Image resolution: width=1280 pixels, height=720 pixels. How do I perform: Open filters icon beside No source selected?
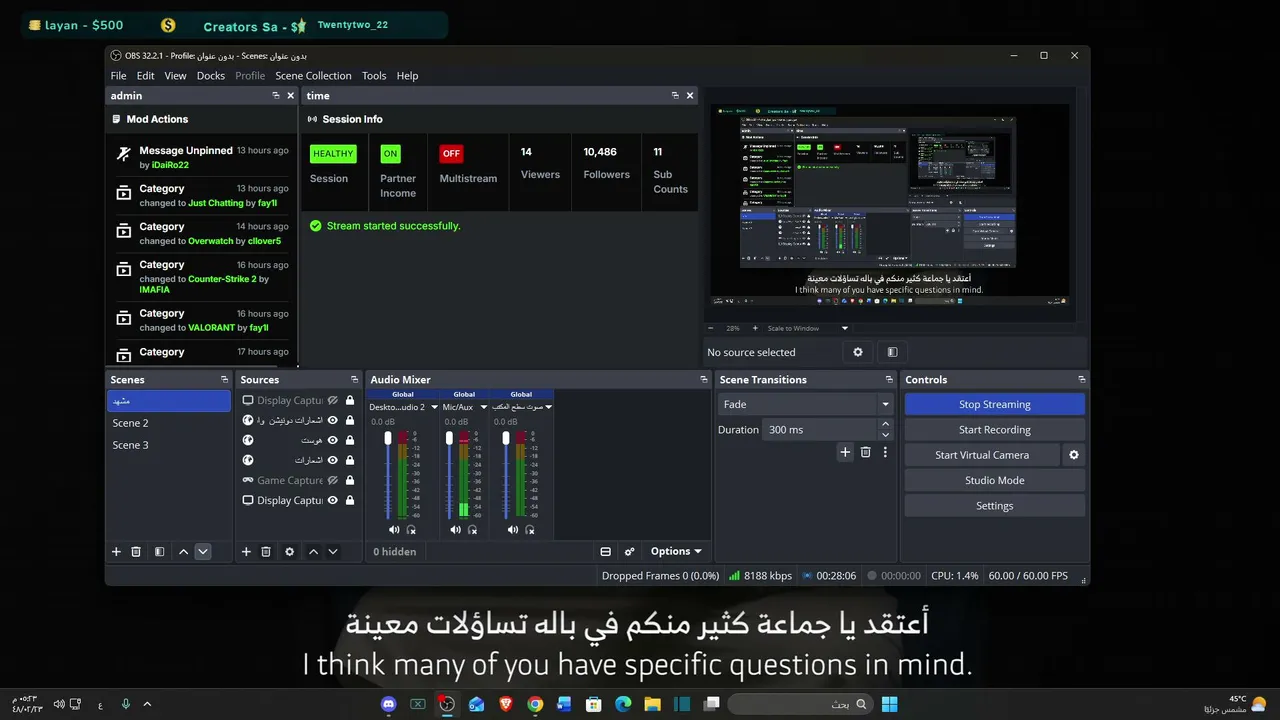click(x=892, y=352)
